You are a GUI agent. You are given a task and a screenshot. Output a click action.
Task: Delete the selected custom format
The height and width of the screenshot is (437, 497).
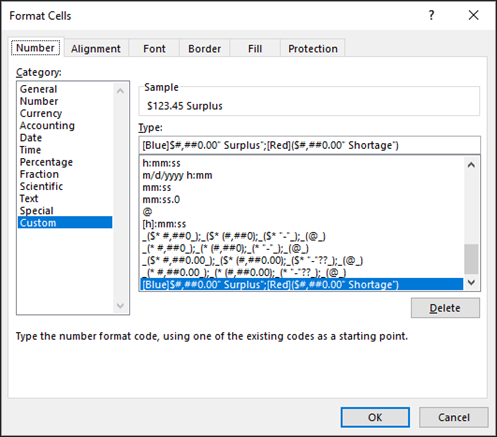445,308
